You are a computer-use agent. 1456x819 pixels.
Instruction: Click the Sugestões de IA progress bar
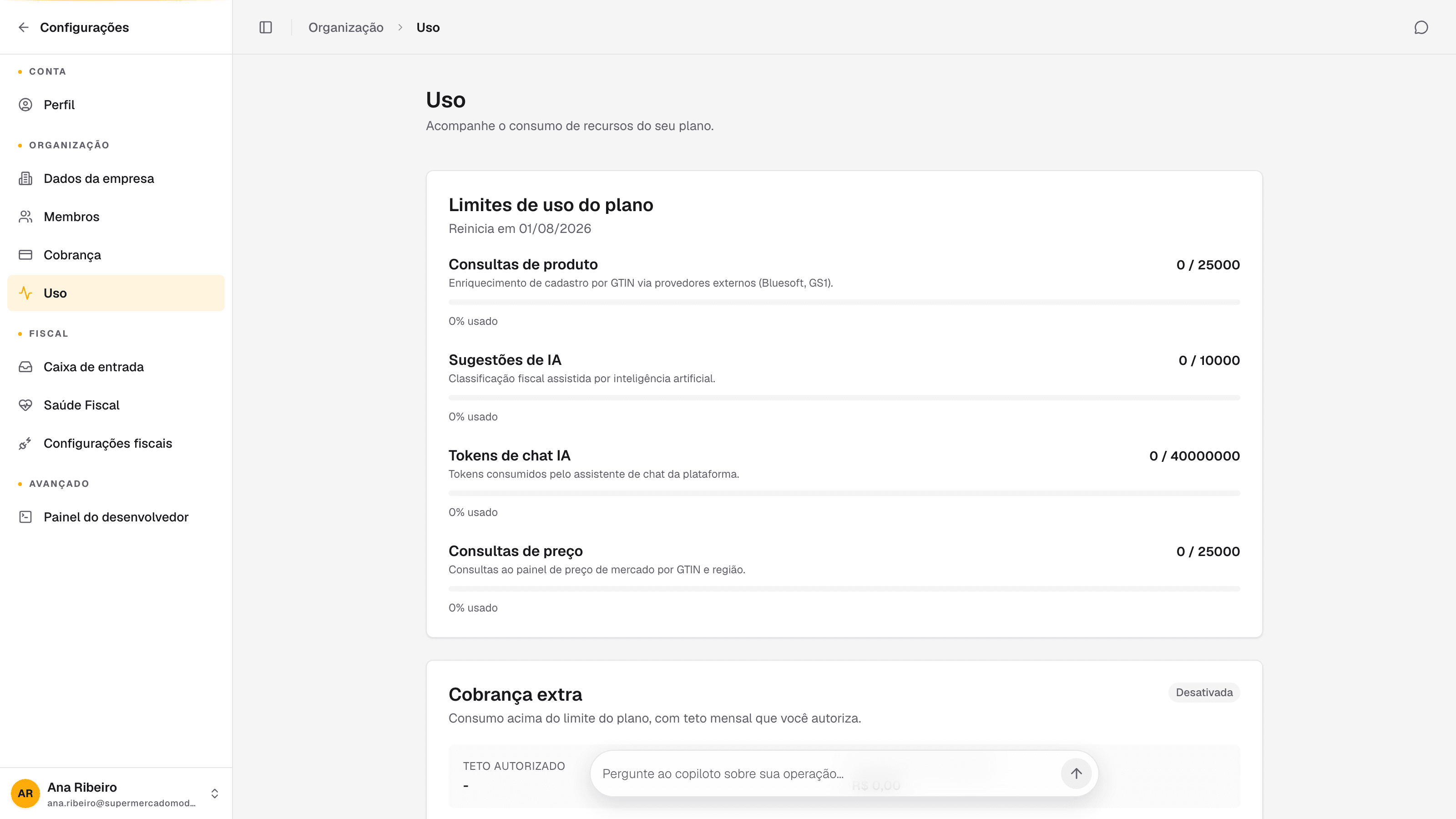pos(844,398)
